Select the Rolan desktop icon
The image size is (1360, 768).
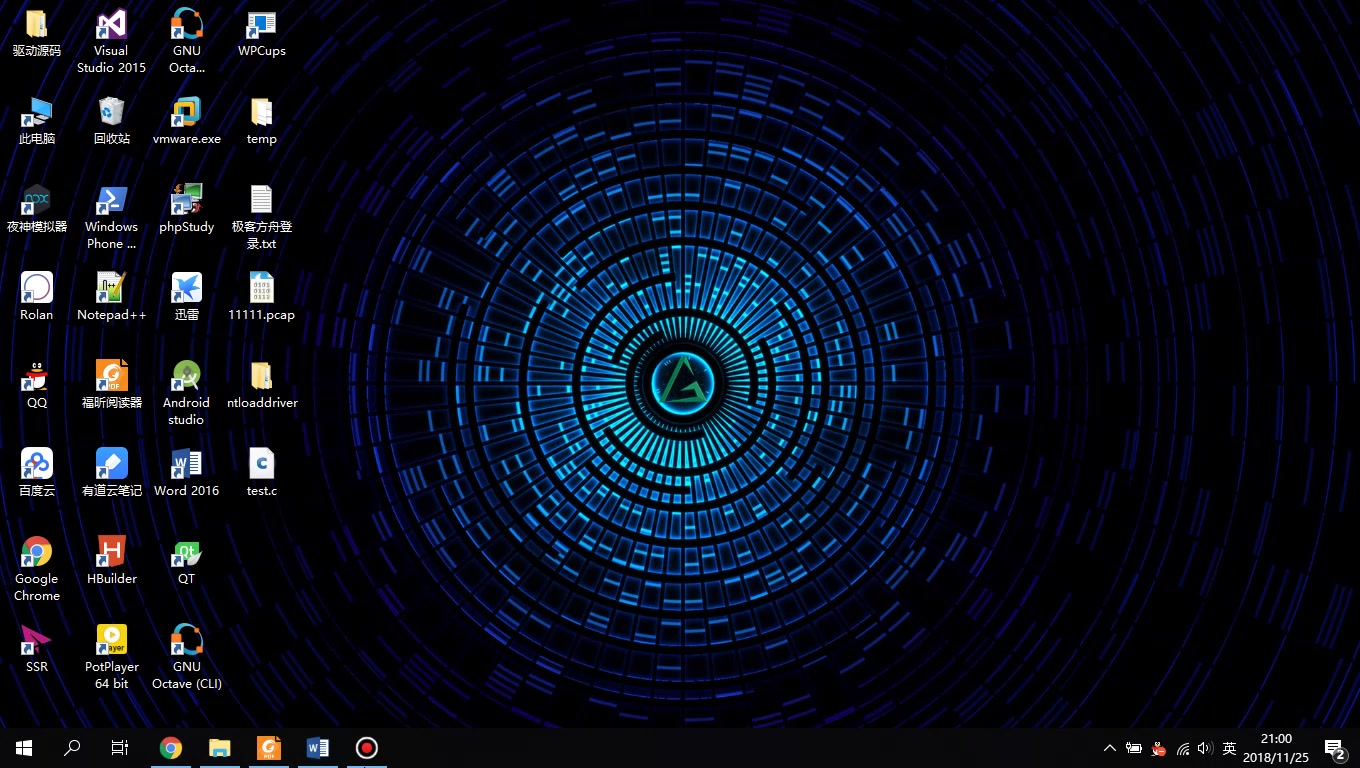[x=37, y=289]
